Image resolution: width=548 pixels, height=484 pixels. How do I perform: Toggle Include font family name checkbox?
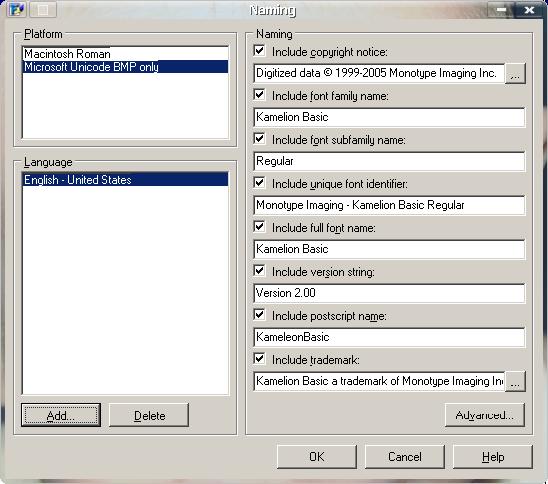(x=259, y=95)
